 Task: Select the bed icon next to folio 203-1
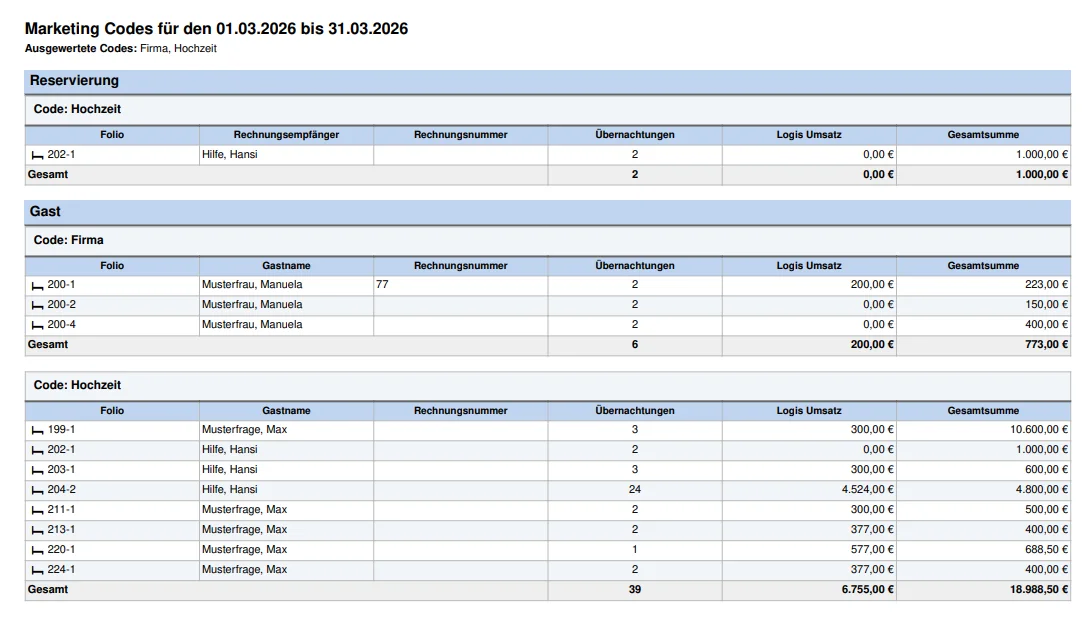coord(38,471)
